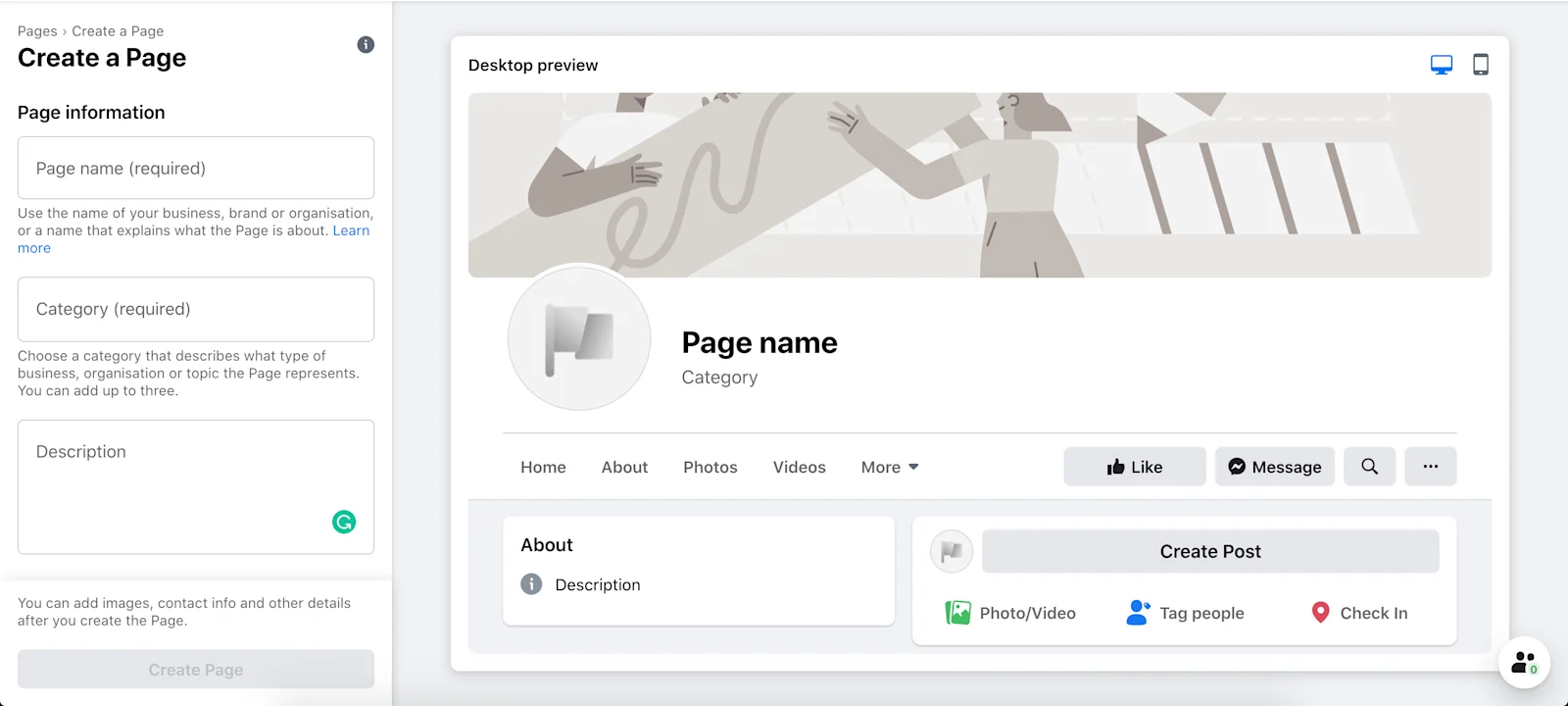The width and height of the screenshot is (1568, 706).
Task: Click the Desktop preview label
Action: tap(533, 66)
